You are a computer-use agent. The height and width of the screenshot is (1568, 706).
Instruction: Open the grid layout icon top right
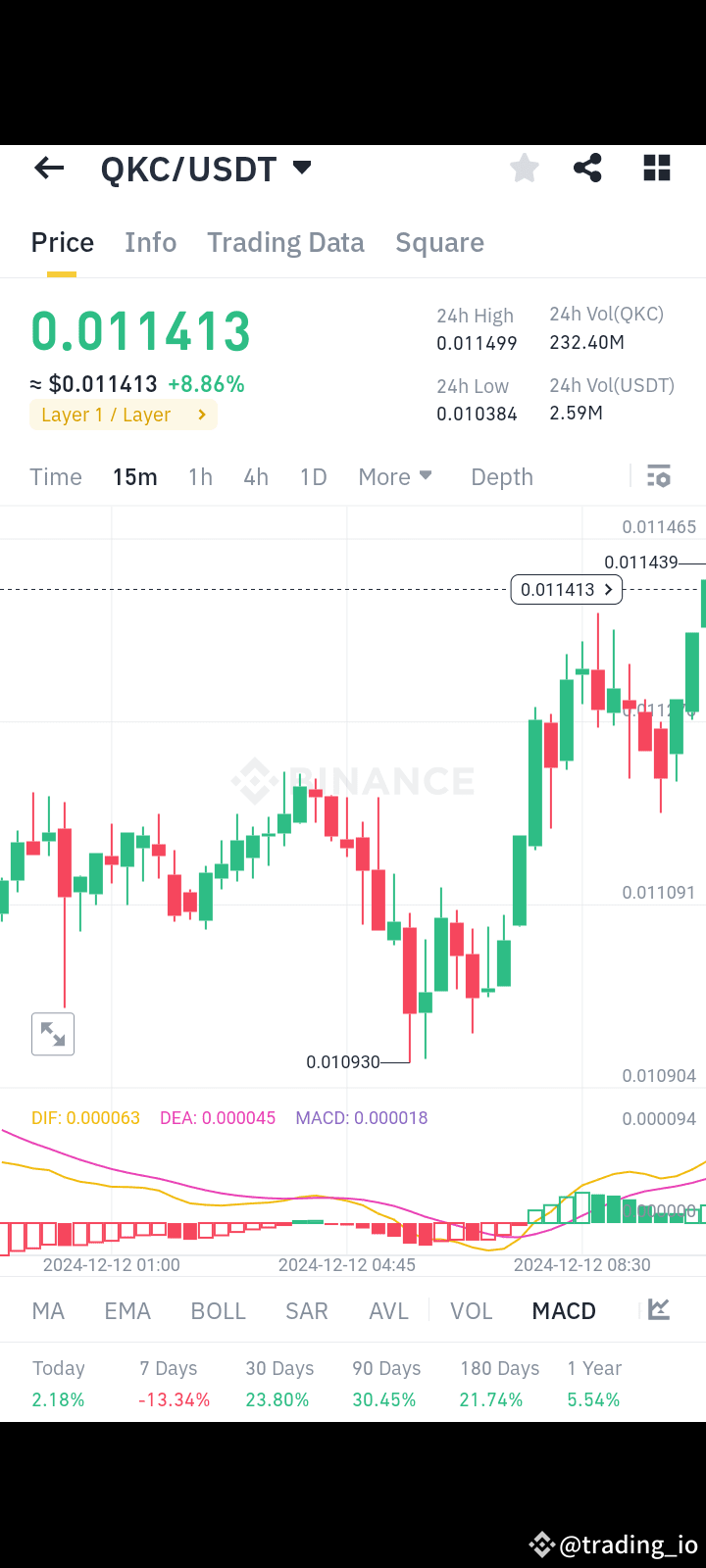pyautogui.click(x=656, y=168)
